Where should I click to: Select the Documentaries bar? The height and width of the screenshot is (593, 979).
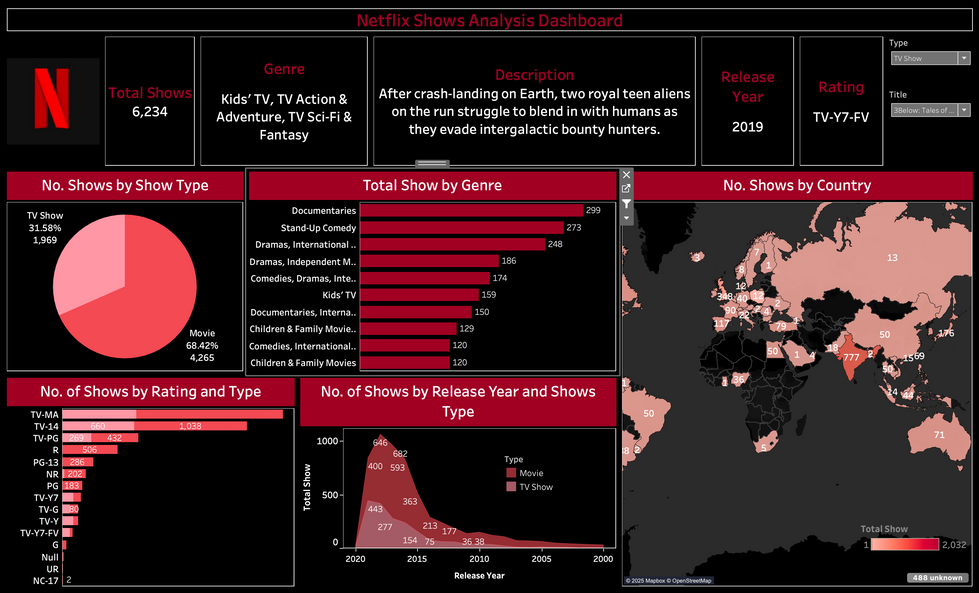coord(471,210)
